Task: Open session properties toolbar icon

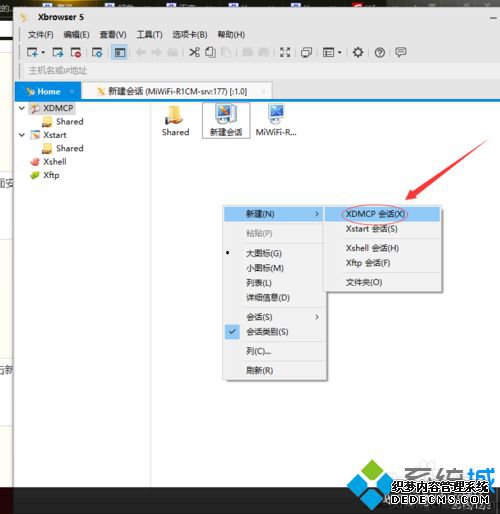Action: (97, 52)
